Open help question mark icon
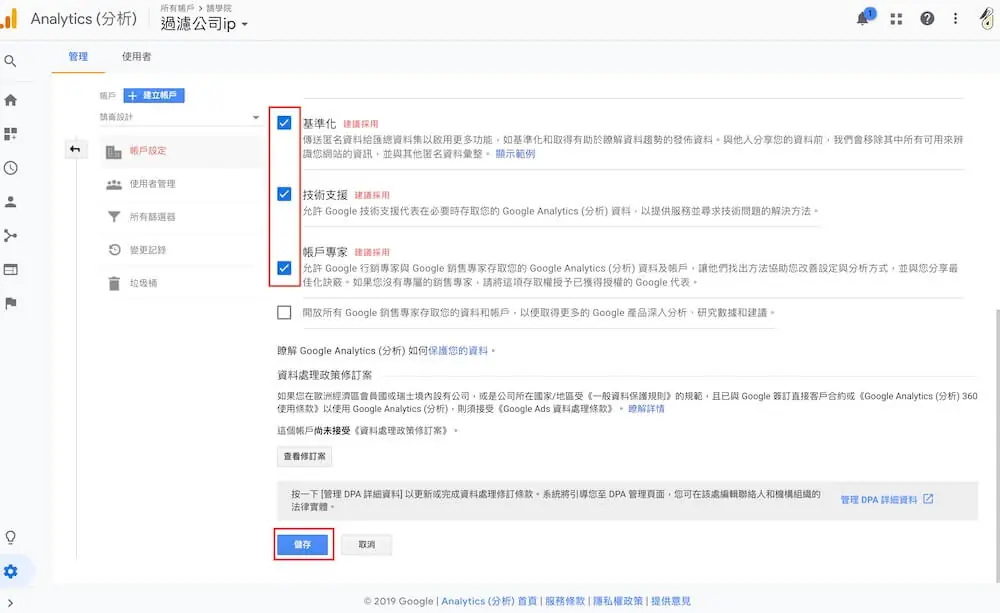Viewport: 1000px width, 613px height. click(x=927, y=18)
